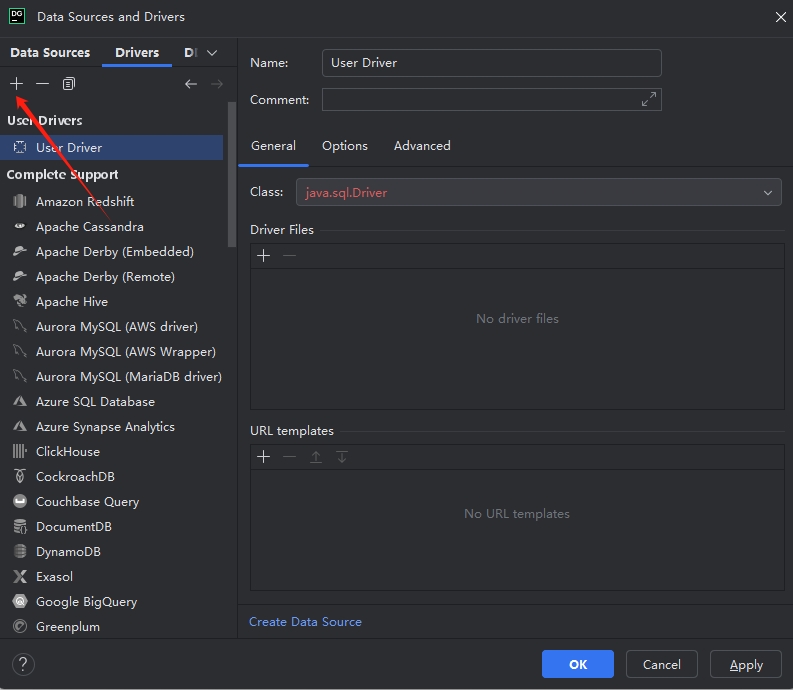Click the Create Data Source link
Viewport: 793px width, 690px height.
(x=305, y=622)
